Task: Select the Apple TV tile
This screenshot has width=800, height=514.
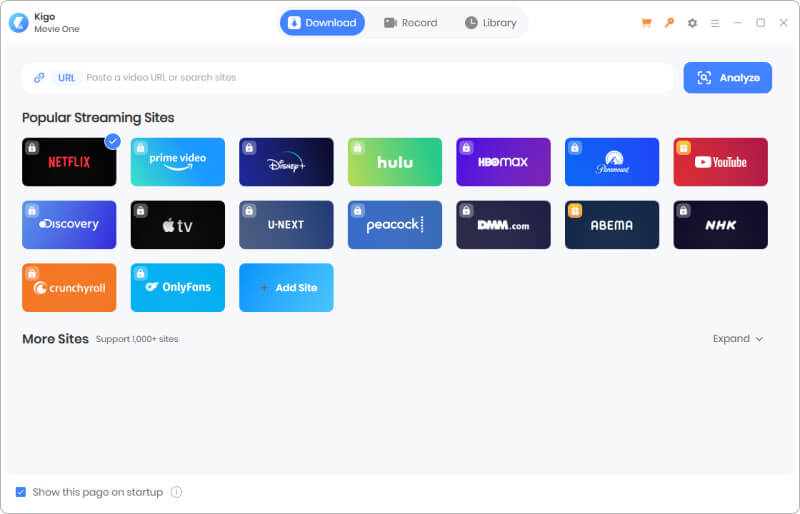Action: point(178,225)
